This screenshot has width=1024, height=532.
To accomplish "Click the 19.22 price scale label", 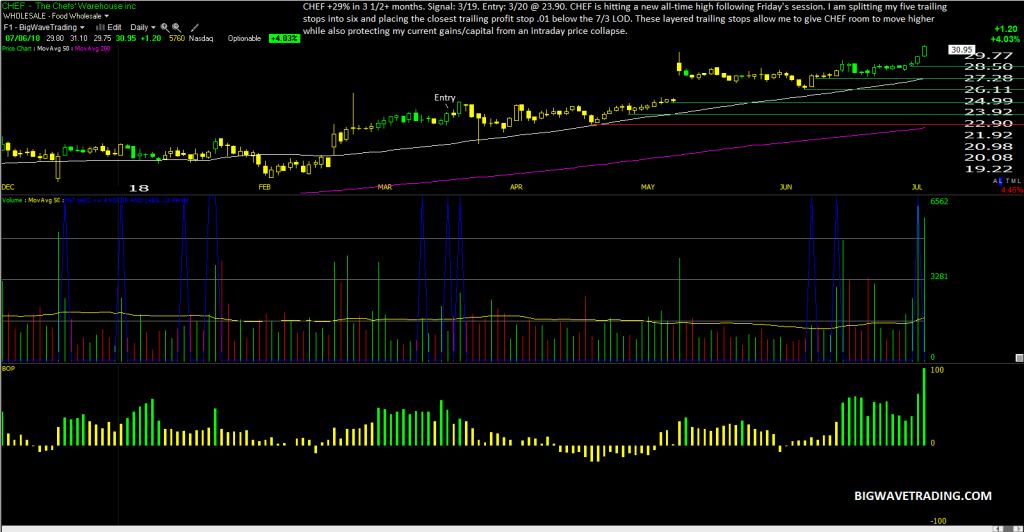I will point(988,169).
